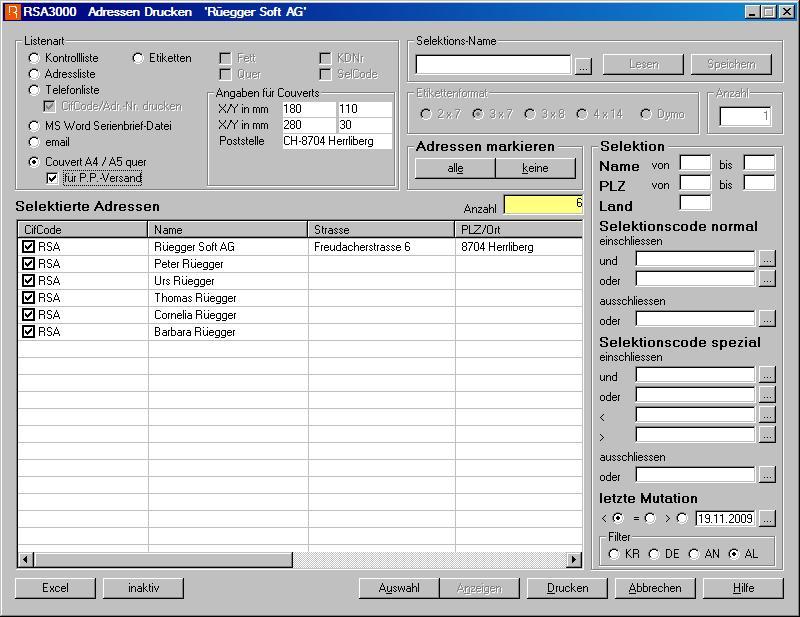Select the Etiketten radio button

[x=139, y=58]
